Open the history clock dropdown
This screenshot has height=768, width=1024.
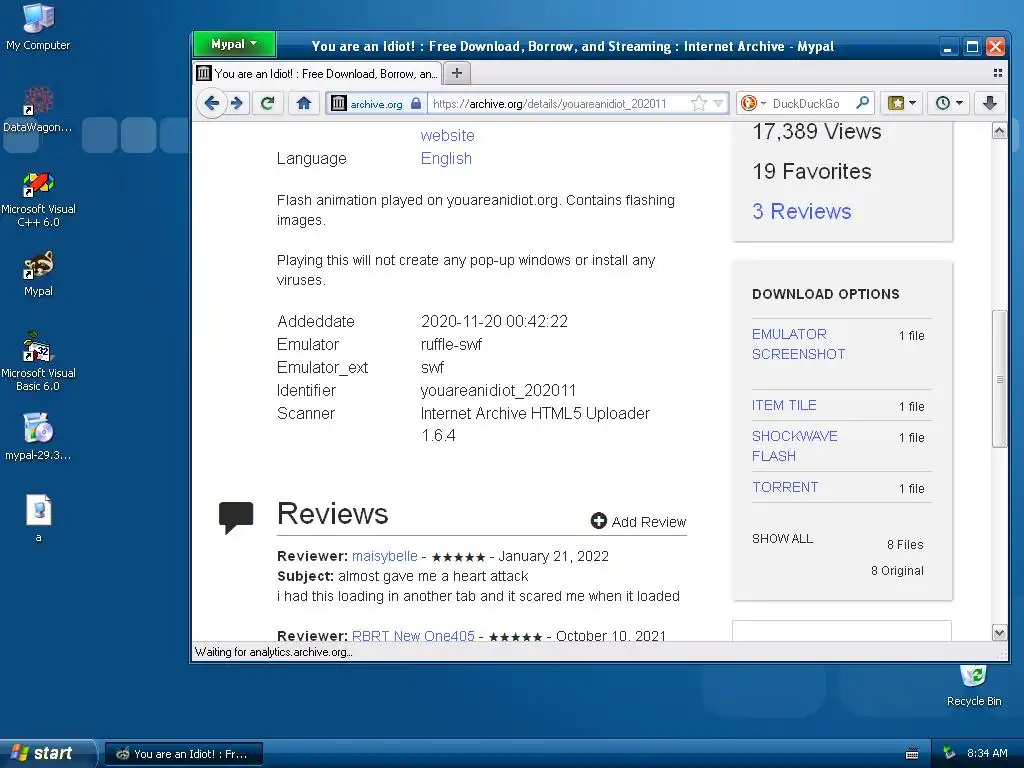(x=949, y=103)
